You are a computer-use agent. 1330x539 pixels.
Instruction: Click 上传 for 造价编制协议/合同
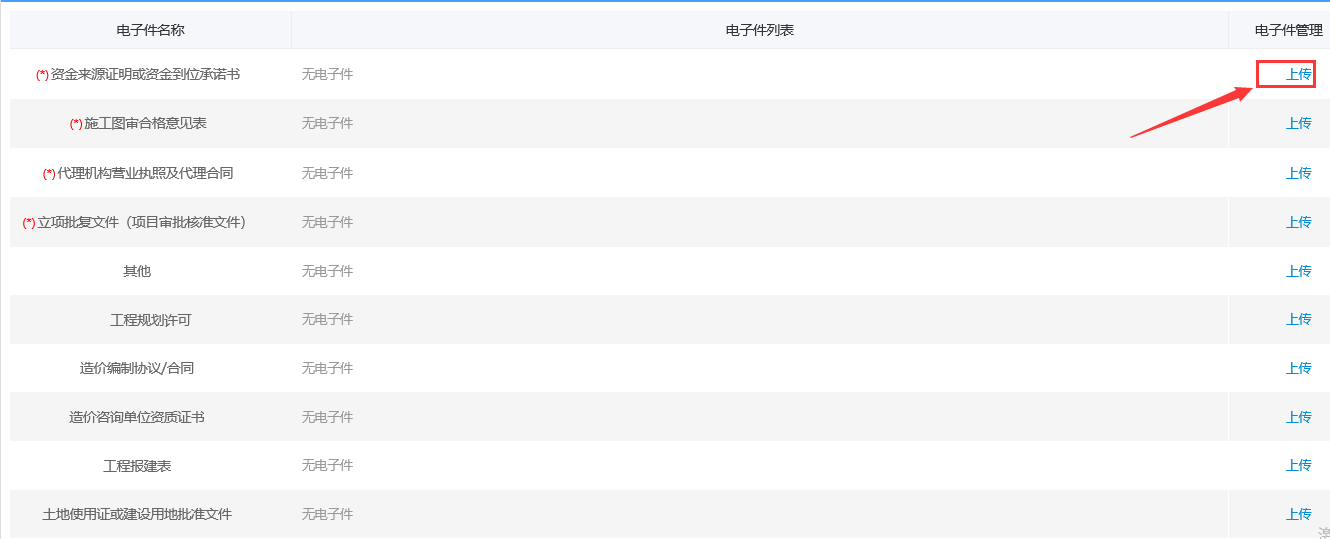click(1298, 368)
